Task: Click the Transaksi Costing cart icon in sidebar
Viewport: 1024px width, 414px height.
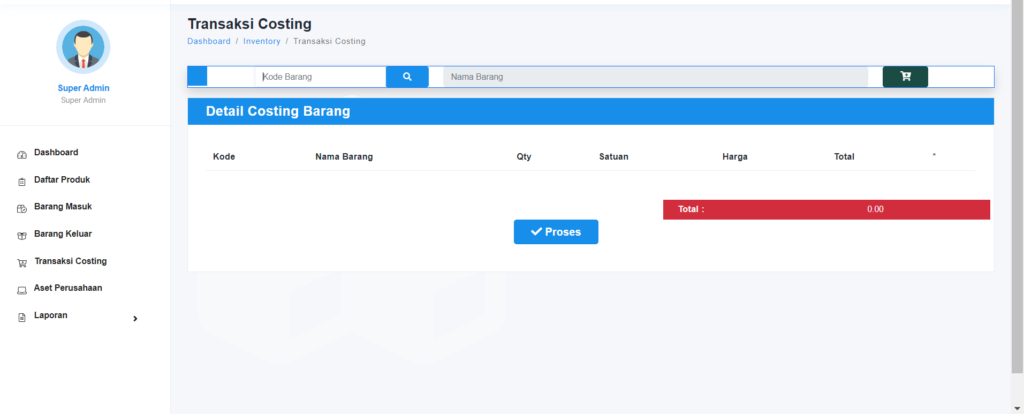Action: [x=22, y=263]
